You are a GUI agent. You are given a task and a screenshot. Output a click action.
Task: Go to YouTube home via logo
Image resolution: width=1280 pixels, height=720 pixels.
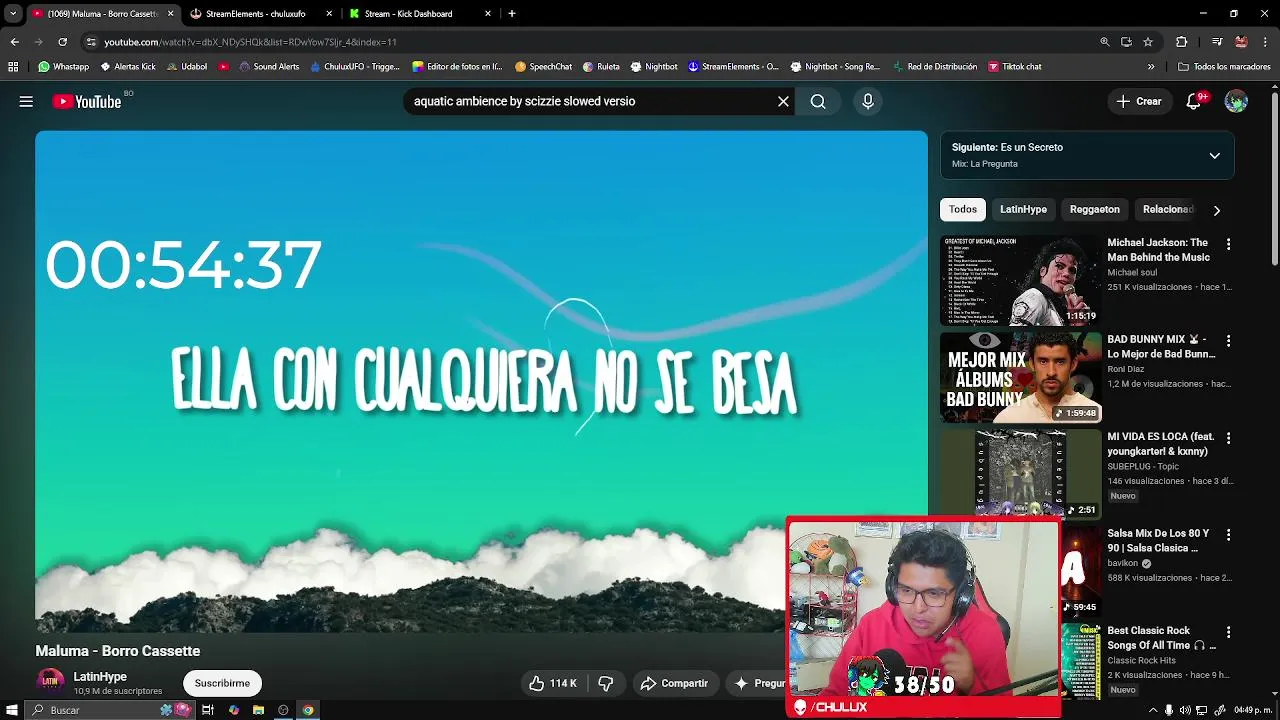[x=87, y=101]
